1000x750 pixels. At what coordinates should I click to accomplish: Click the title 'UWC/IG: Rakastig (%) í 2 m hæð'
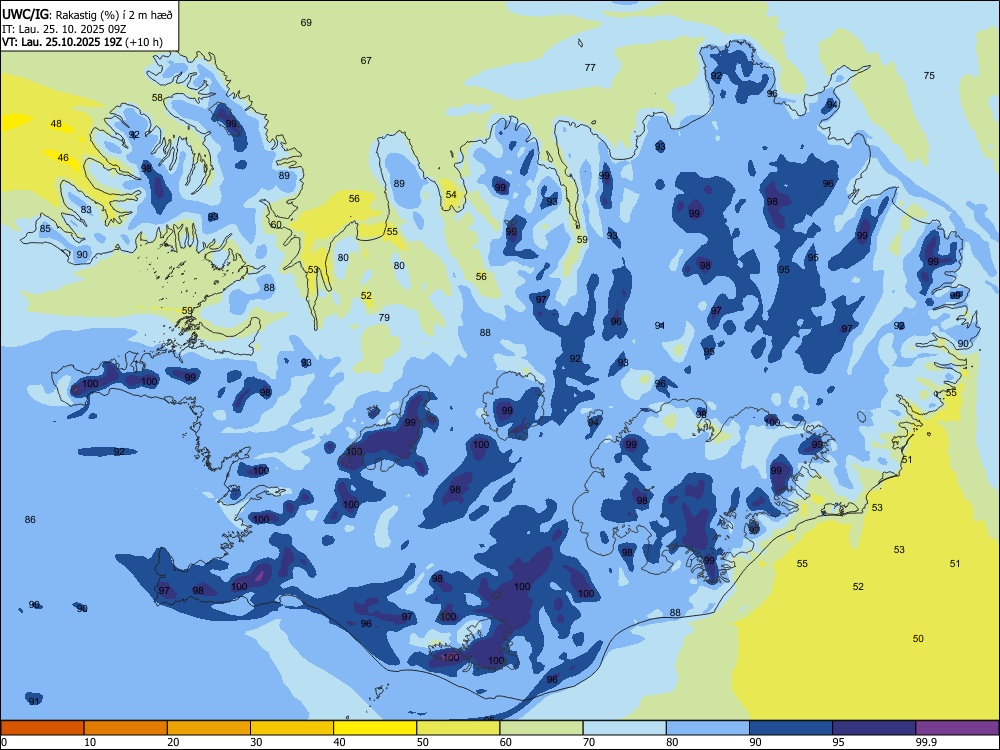87,13
